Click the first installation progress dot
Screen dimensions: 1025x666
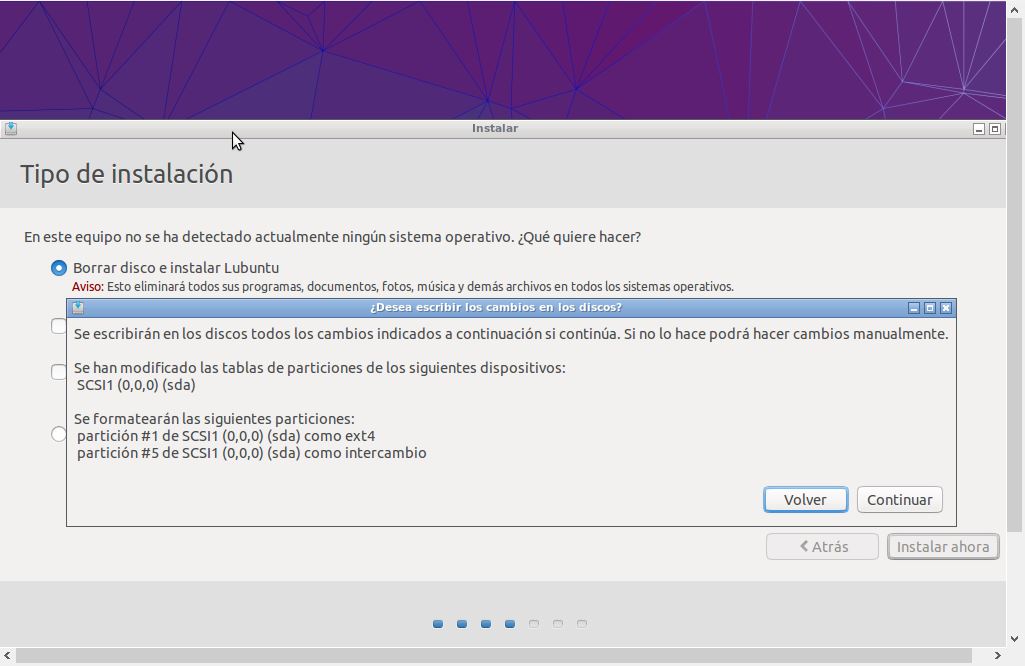point(438,624)
